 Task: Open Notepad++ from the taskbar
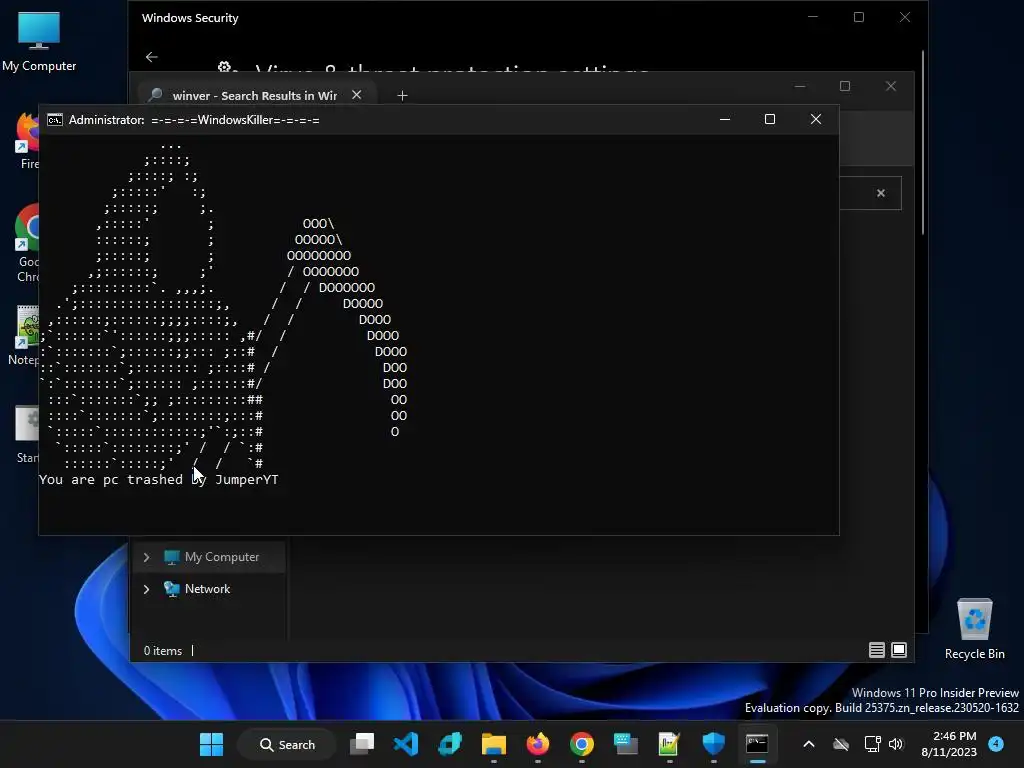[x=669, y=744]
